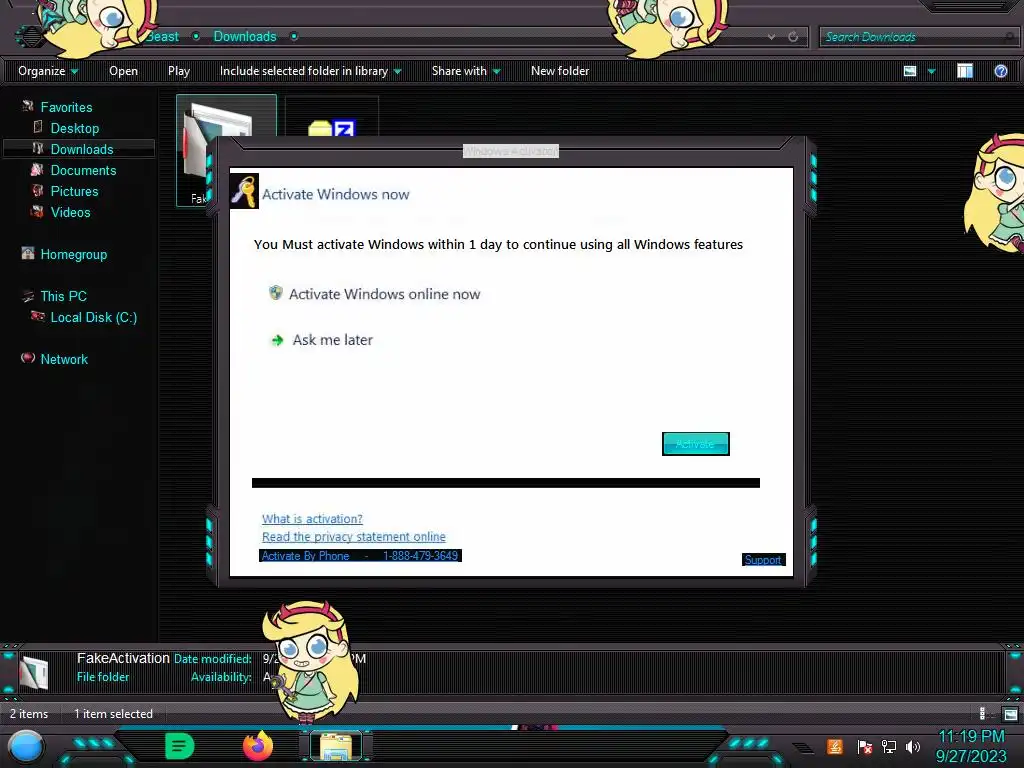Open File Explorer taskbar button

coord(336,746)
